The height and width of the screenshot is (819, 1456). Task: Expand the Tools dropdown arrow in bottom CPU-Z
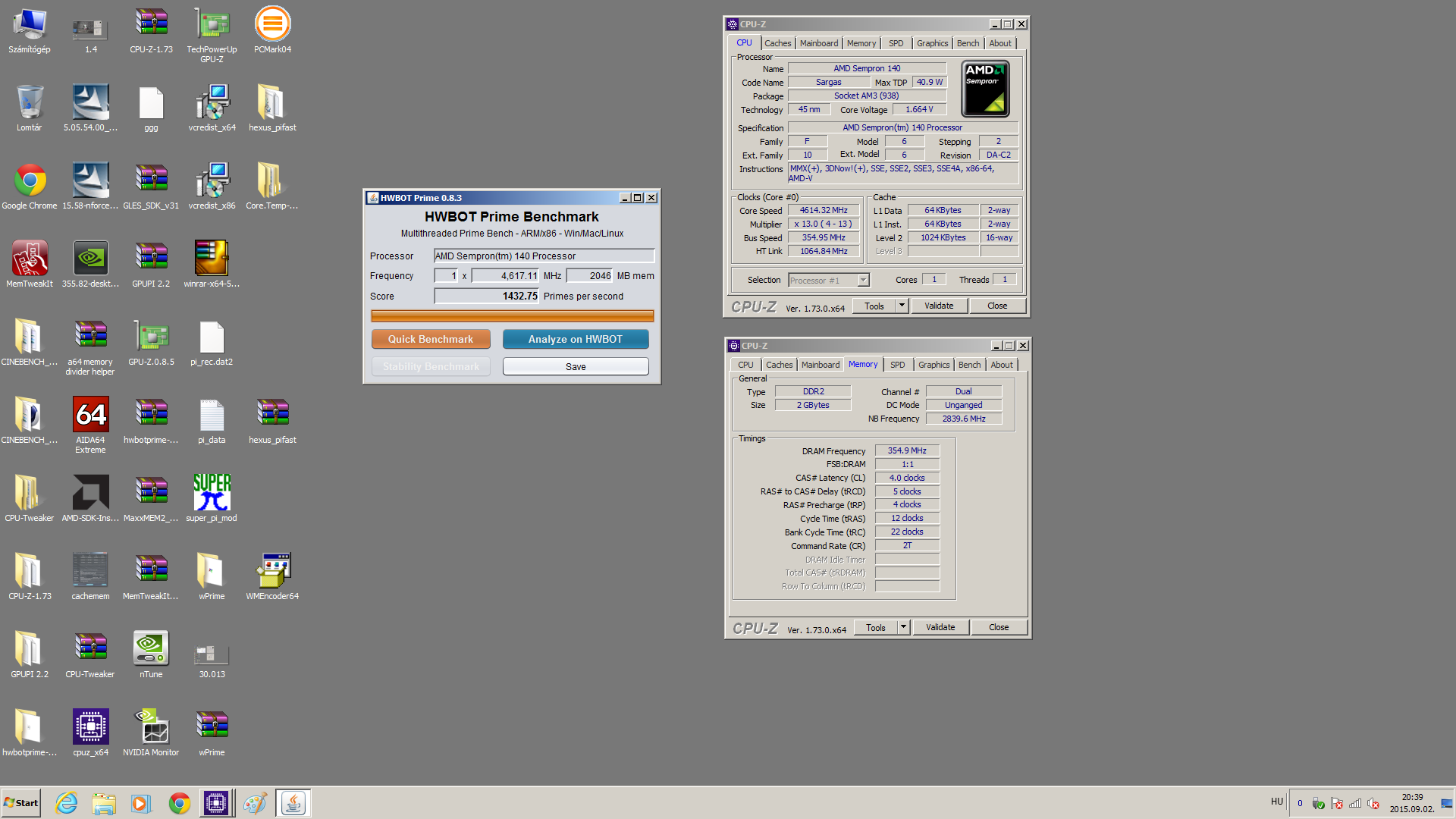(x=904, y=627)
